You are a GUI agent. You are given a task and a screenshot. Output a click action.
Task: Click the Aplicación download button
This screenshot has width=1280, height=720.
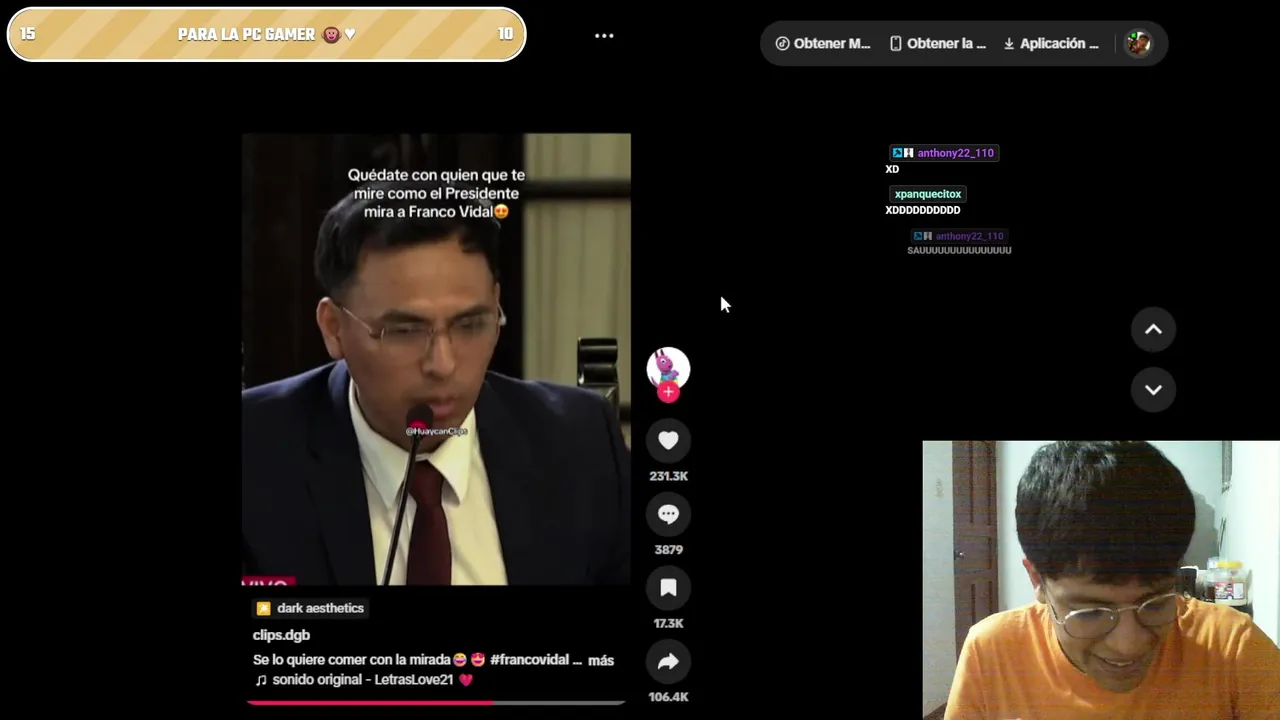pyautogui.click(x=1051, y=43)
